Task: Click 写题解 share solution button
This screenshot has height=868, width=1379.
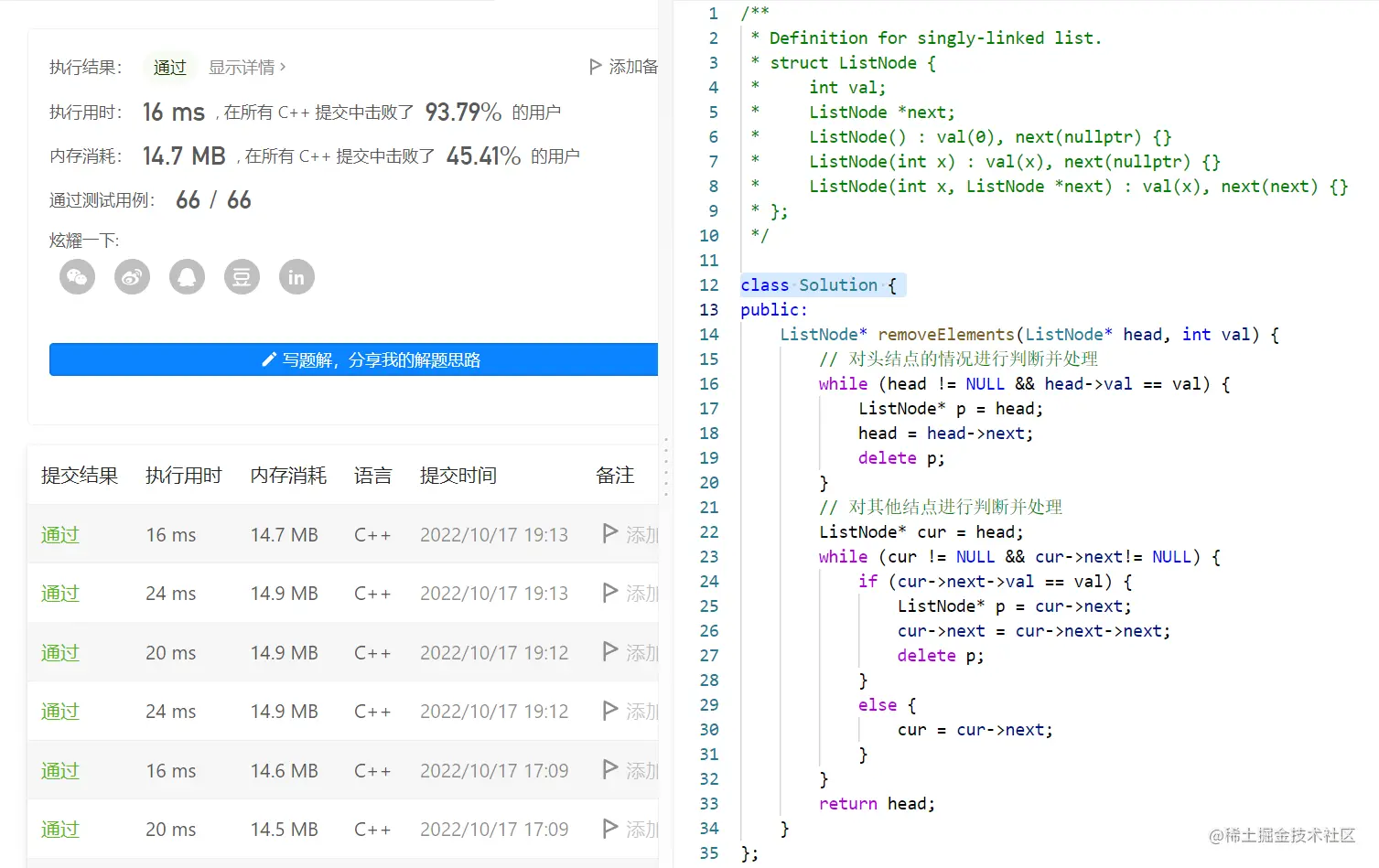Action: coord(354,359)
